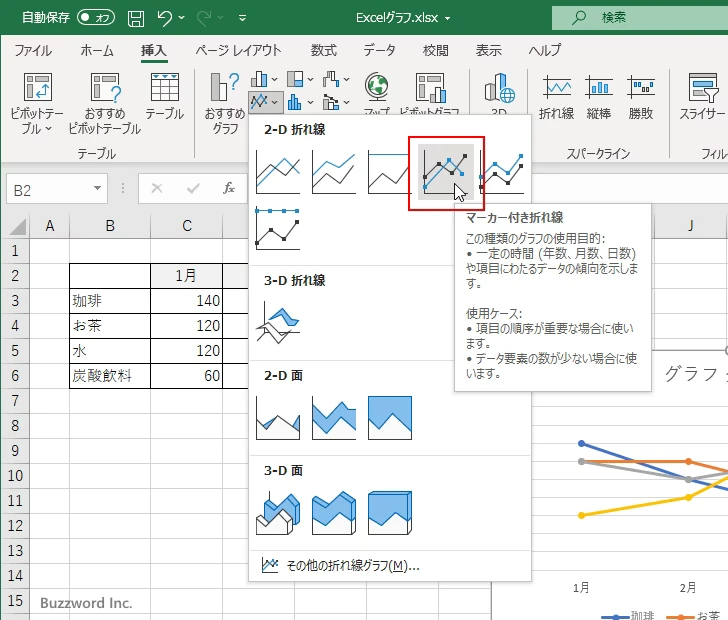
Task: Switch to the 挿入 tab
Action: [154, 50]
